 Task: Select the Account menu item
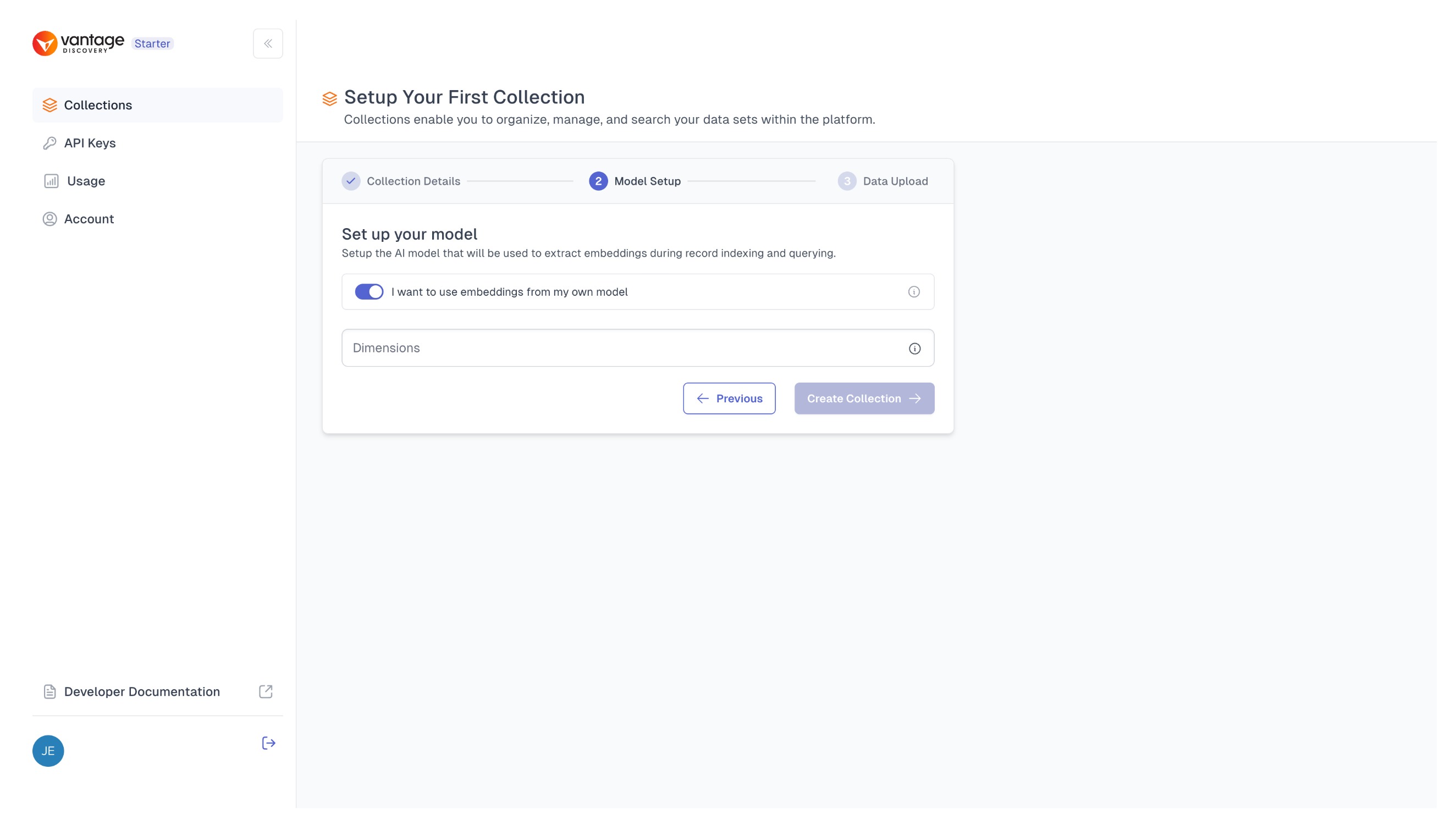point(88,219)
